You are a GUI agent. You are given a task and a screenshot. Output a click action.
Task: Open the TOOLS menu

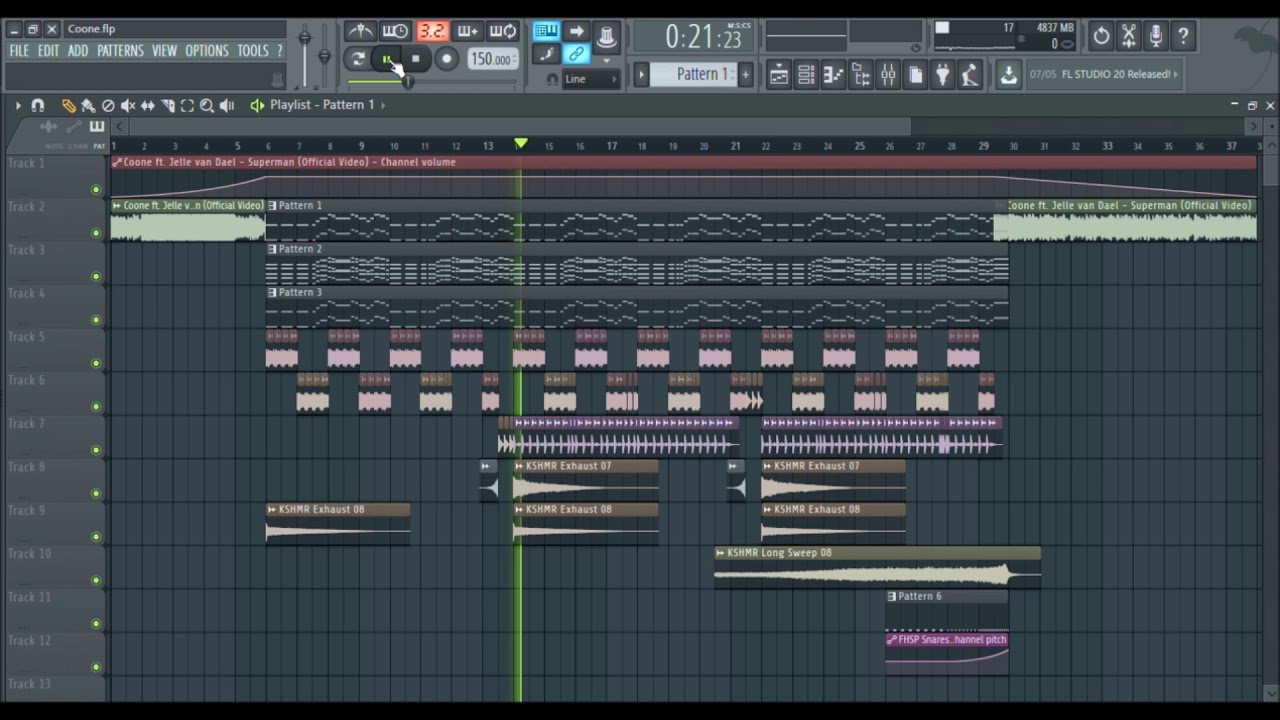tap(253, 51)
